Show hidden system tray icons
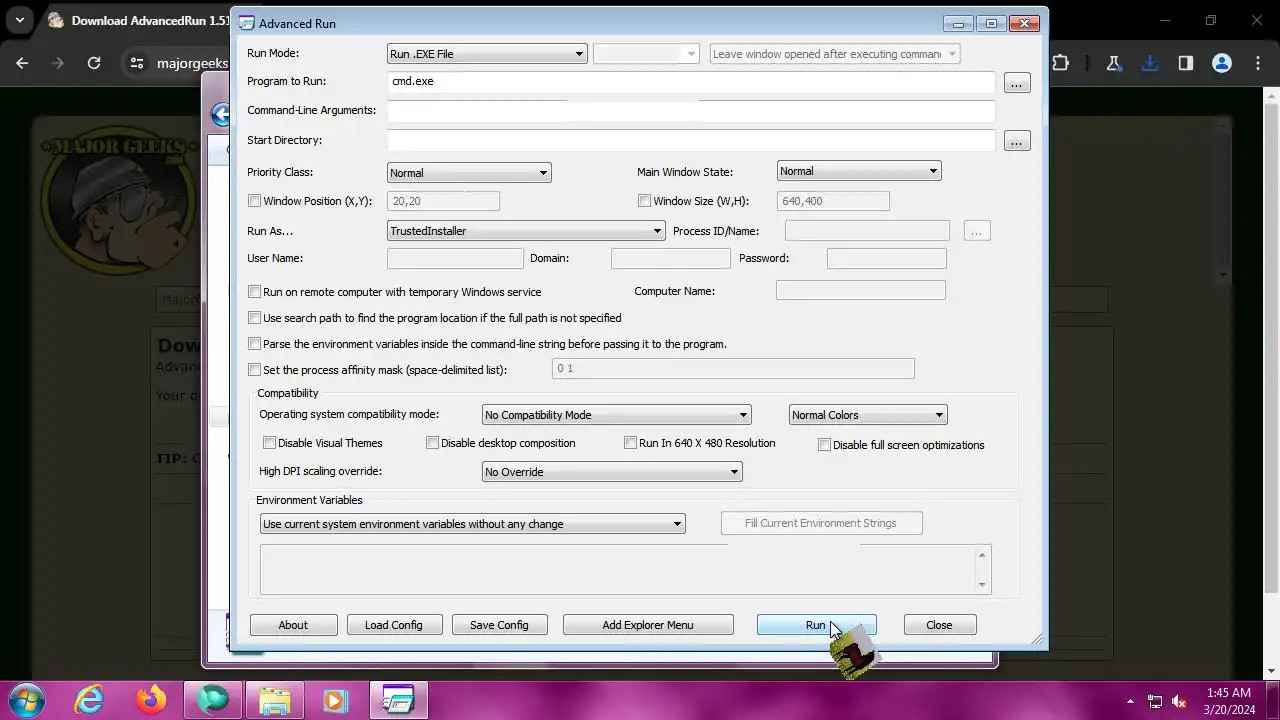Screen dimensions: 1280x720 [1130, 701]
